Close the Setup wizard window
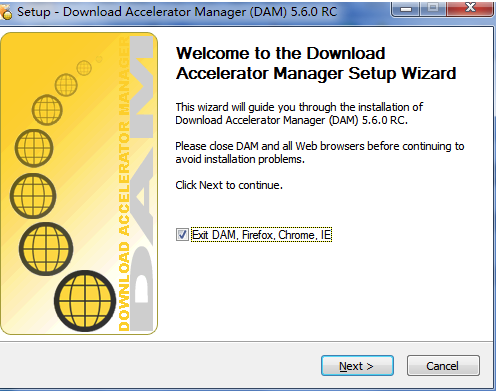This screenshot has height=392, width=499. [x=470, y=8]
